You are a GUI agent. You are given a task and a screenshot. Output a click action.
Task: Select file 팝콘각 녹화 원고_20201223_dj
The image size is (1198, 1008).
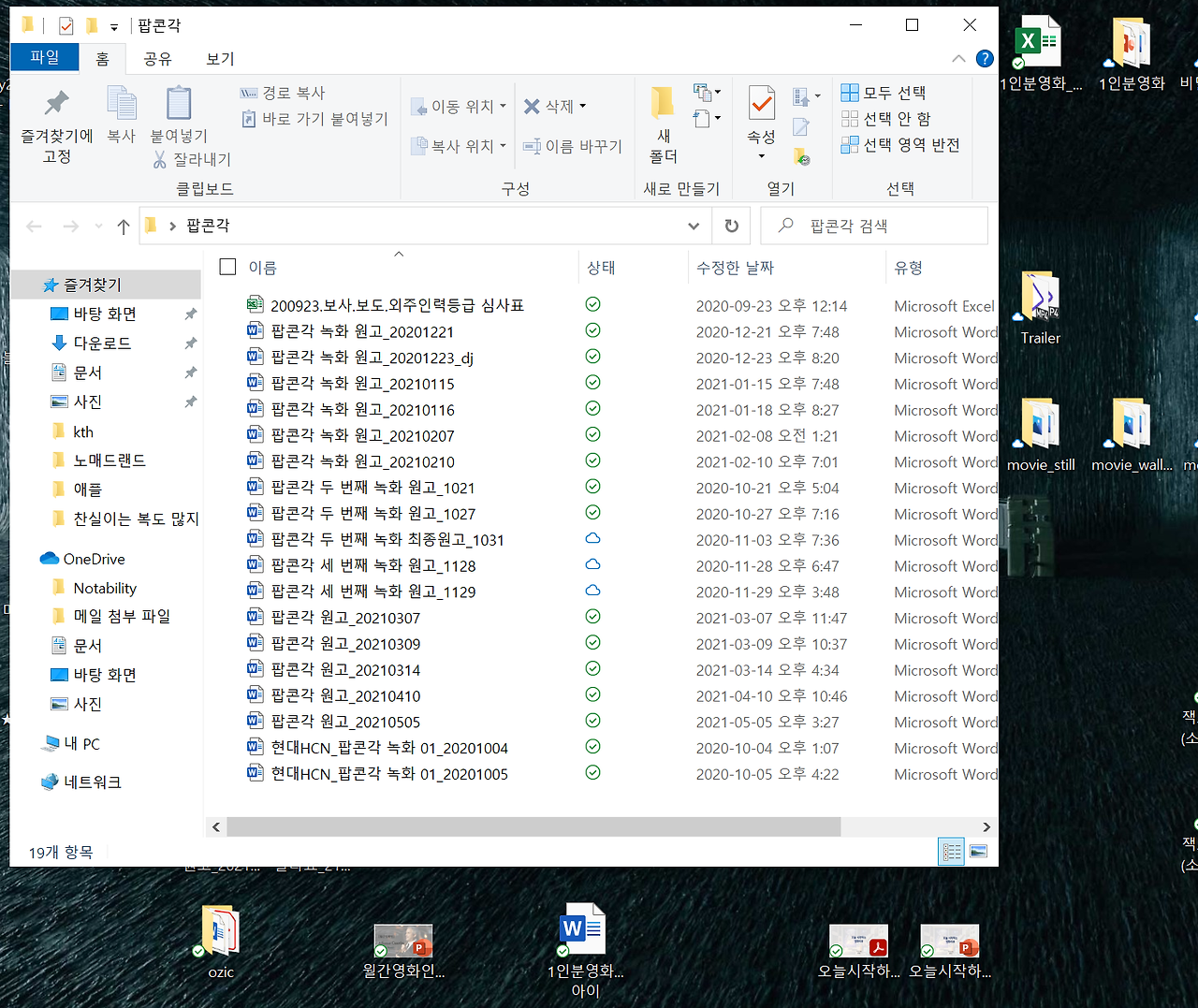(372, 358)
